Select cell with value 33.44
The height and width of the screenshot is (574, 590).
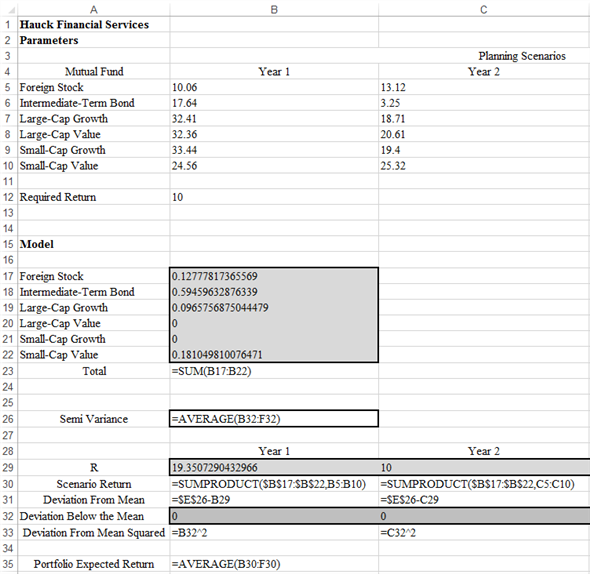click(x=274, y=150)
